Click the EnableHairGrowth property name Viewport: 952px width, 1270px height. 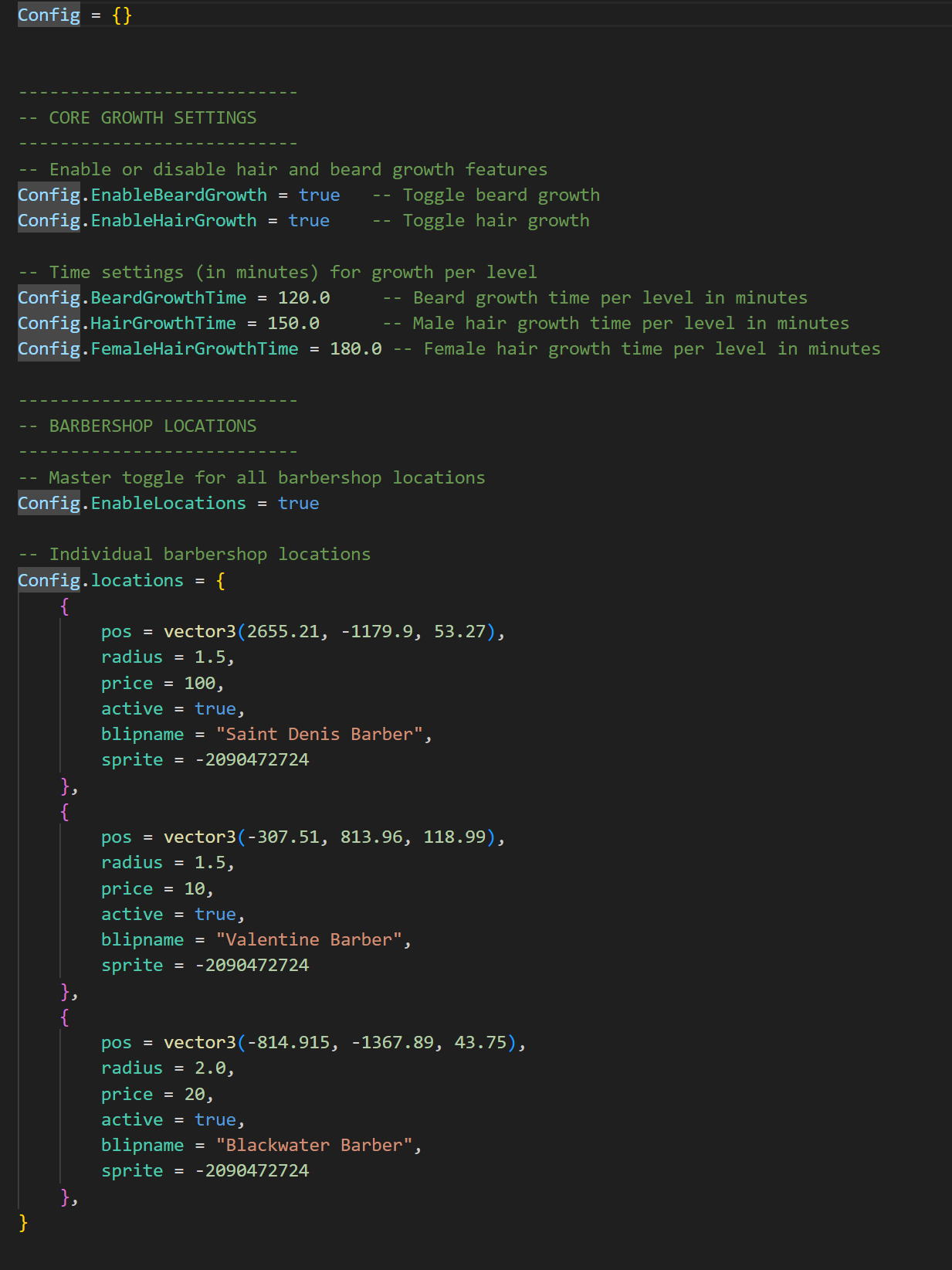(174, 220)
